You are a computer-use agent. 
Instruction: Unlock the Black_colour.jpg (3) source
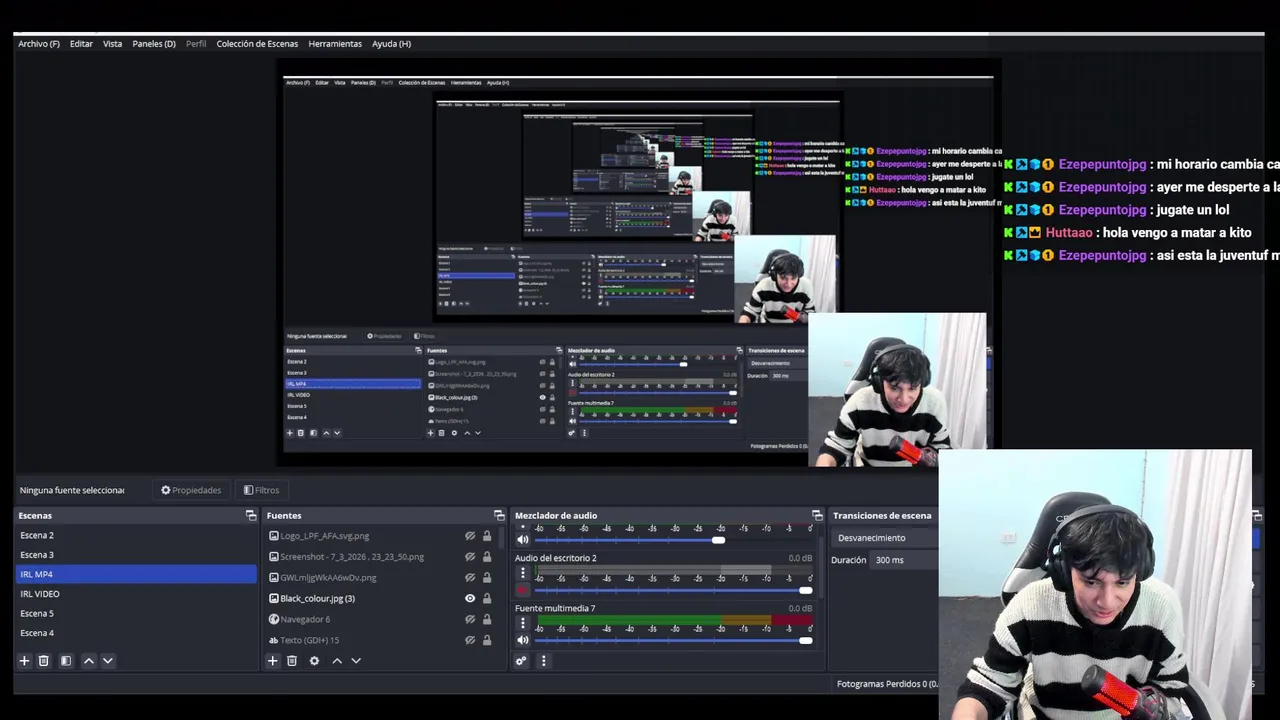coord(487,598)
